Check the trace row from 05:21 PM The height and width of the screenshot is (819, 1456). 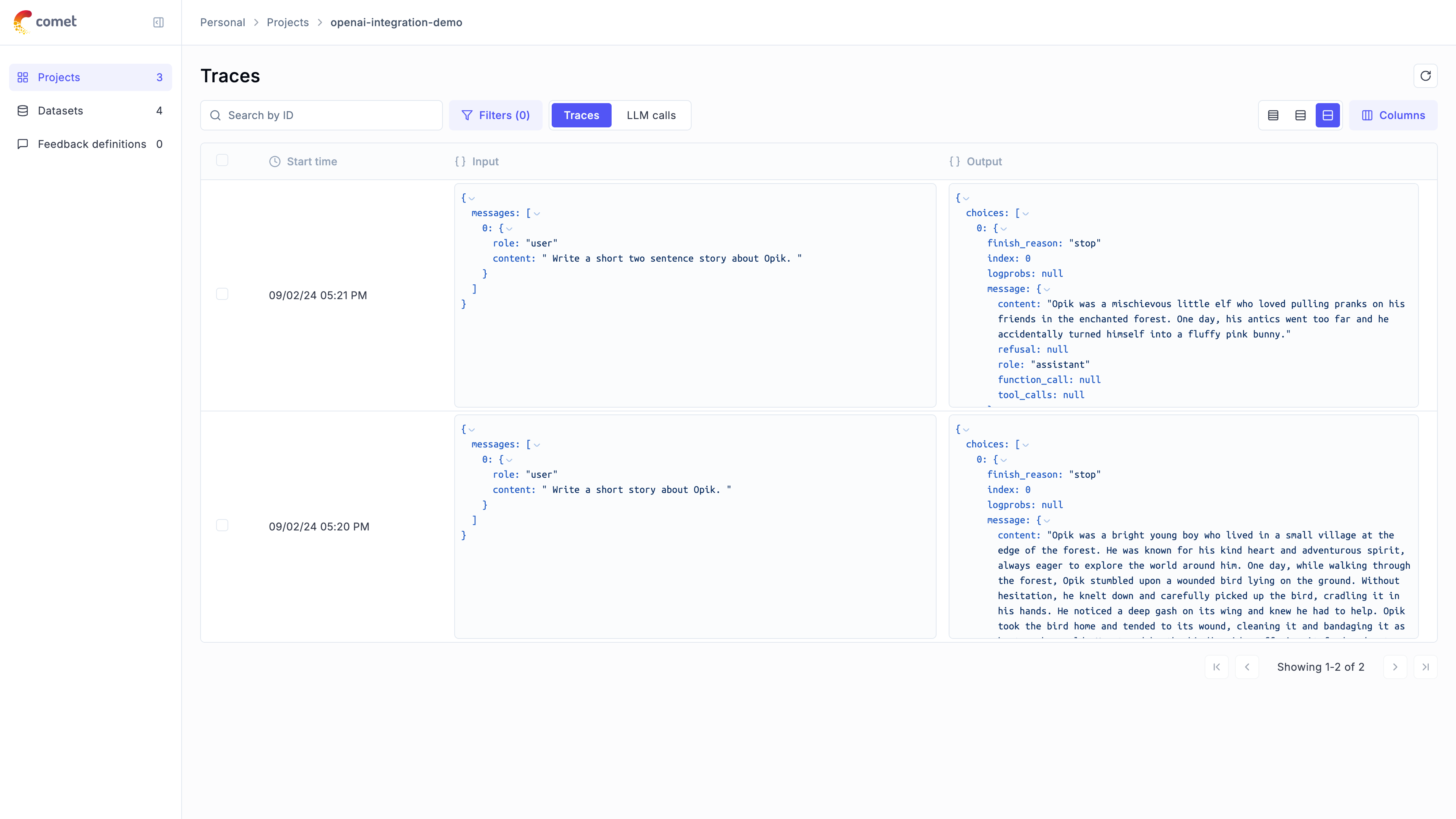pyautogui.click(x=222, y=294)
